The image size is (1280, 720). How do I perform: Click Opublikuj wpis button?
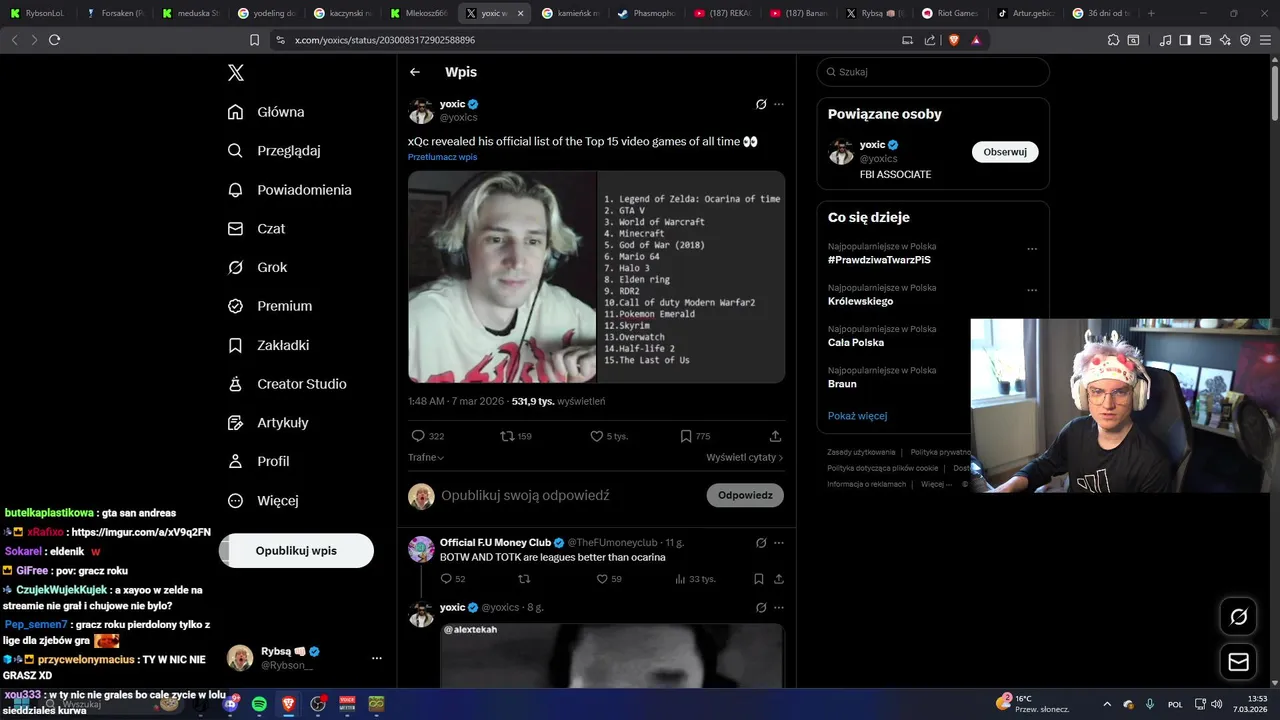point(296,551)
